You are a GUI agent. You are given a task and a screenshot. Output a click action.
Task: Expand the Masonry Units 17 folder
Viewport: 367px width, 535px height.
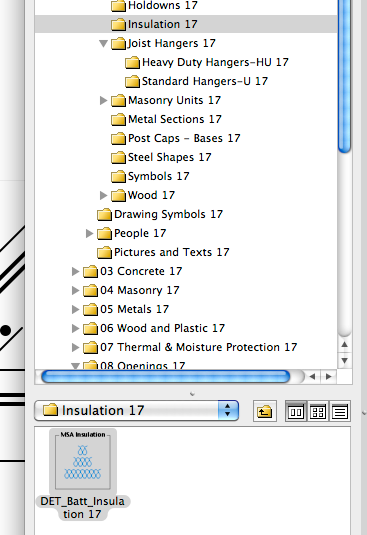click(x=103, y=100)
